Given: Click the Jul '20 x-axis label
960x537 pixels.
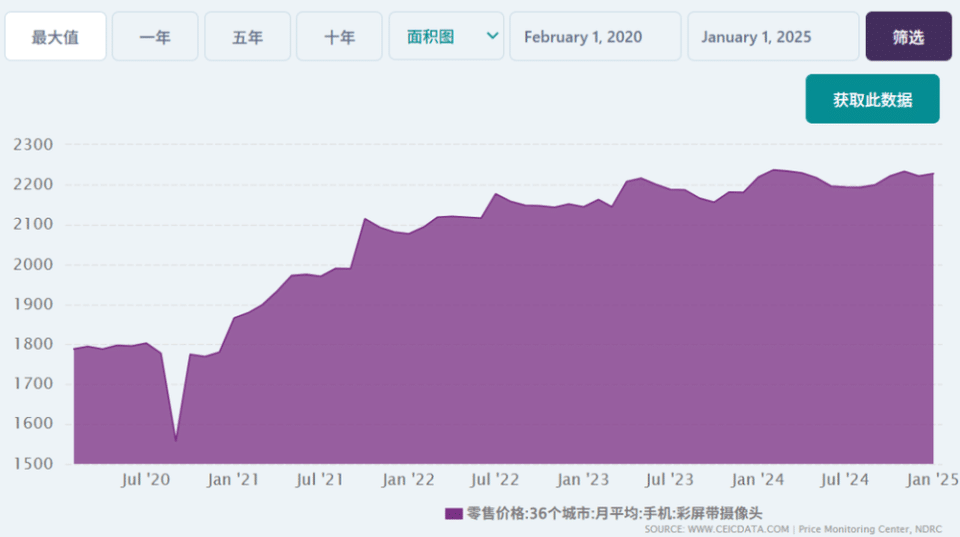Looking at the screenshot, I should (x=145, y=480).
